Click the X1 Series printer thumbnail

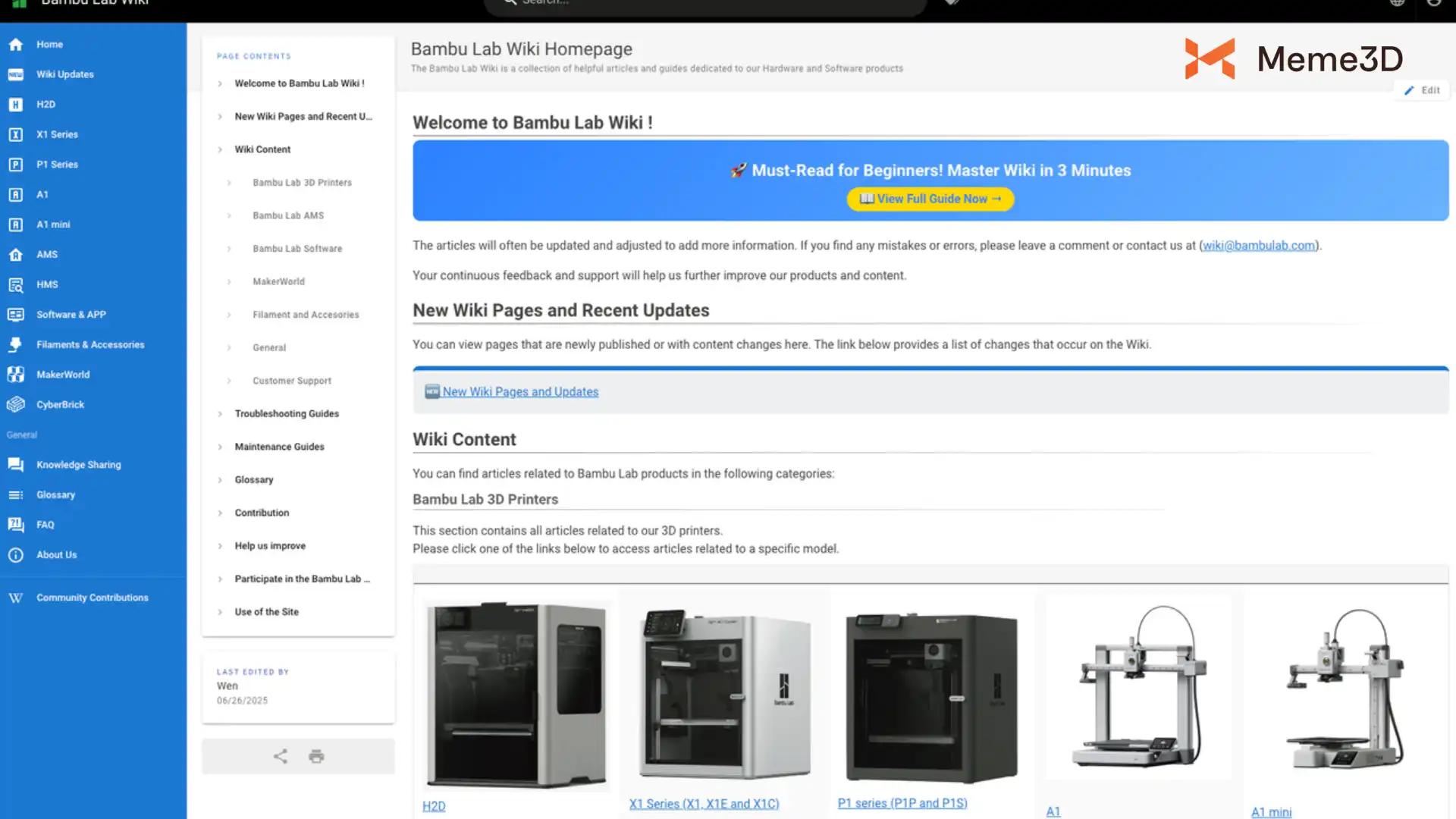point(724,694)
